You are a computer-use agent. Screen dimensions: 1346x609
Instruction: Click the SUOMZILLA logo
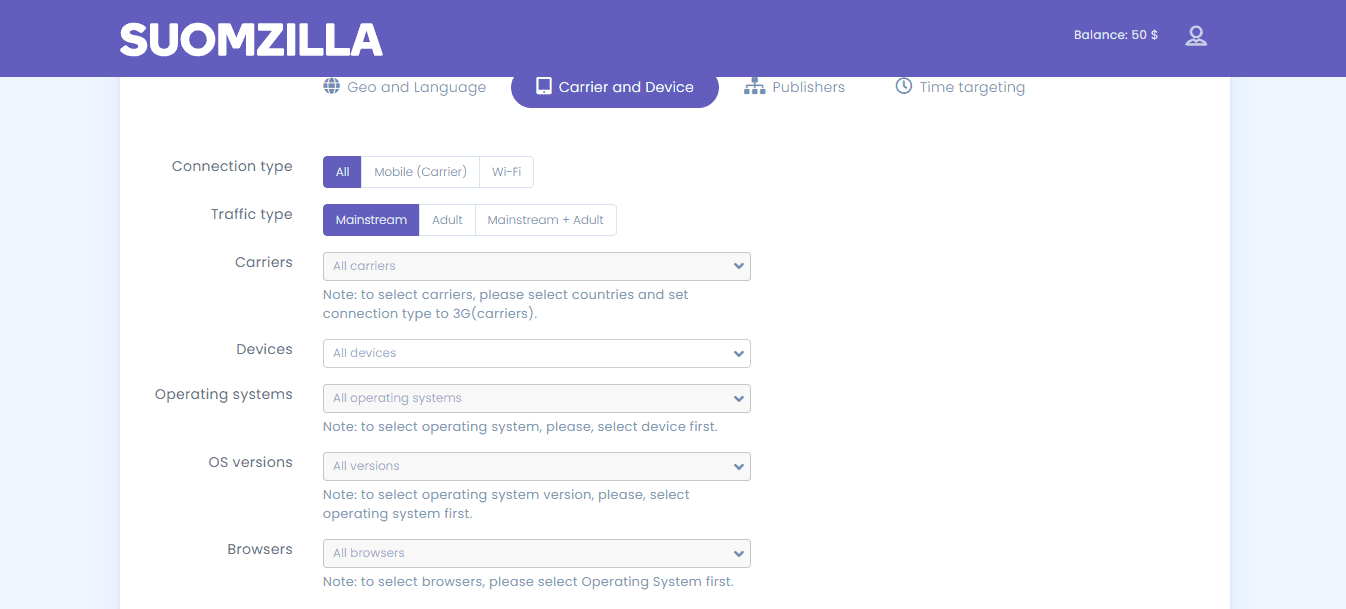click(x=250, y=38)
